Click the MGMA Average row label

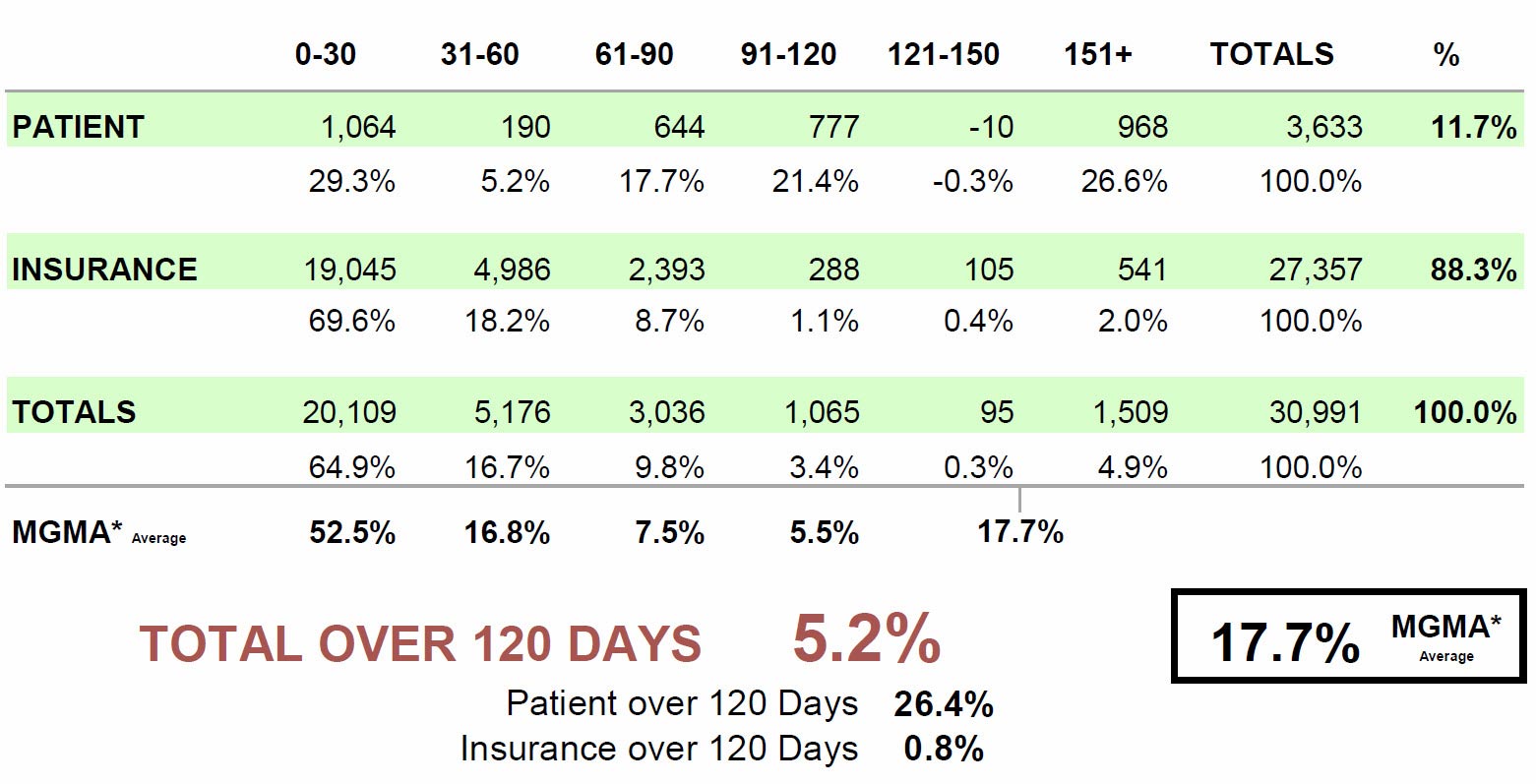click(x=98, y=533)
